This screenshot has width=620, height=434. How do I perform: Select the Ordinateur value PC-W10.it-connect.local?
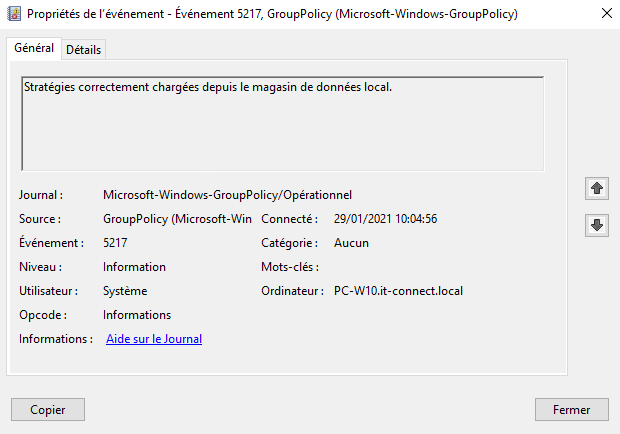click(x=398, y=291)
